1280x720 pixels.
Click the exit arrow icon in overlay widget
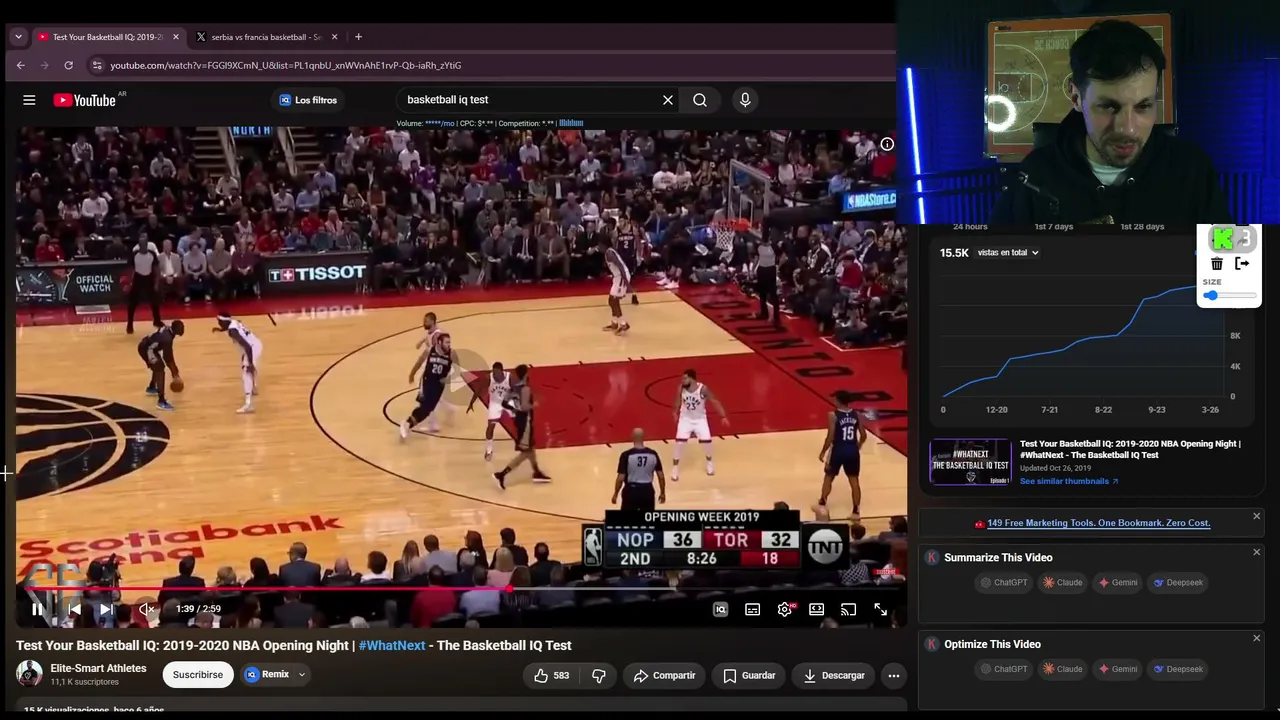pyautogui.click(x=1242, y=264)
